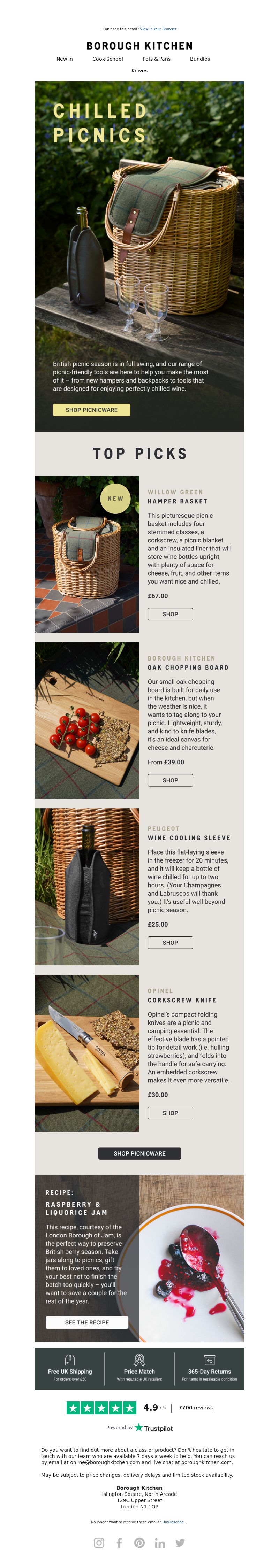Viewport: 279px width, 1568px height.
Task: Open the Facebook icon in footer
Action: point(119,1543)
